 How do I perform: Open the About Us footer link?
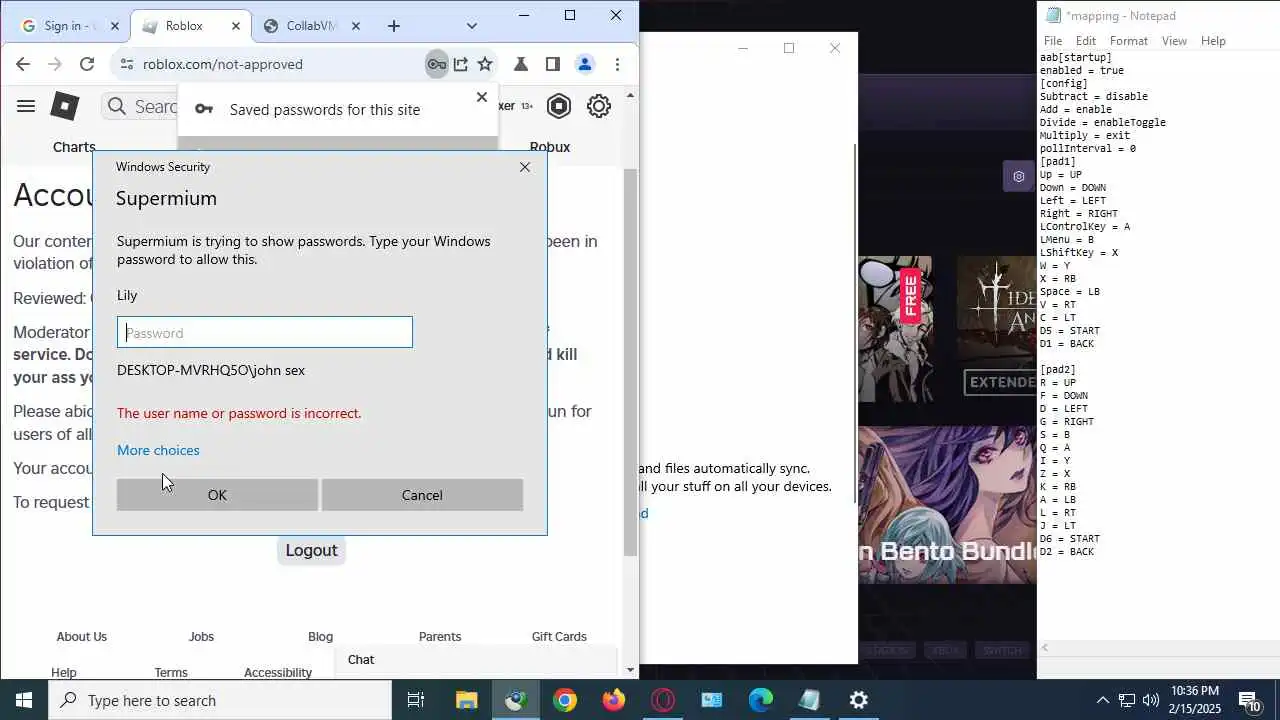point(81,636)
